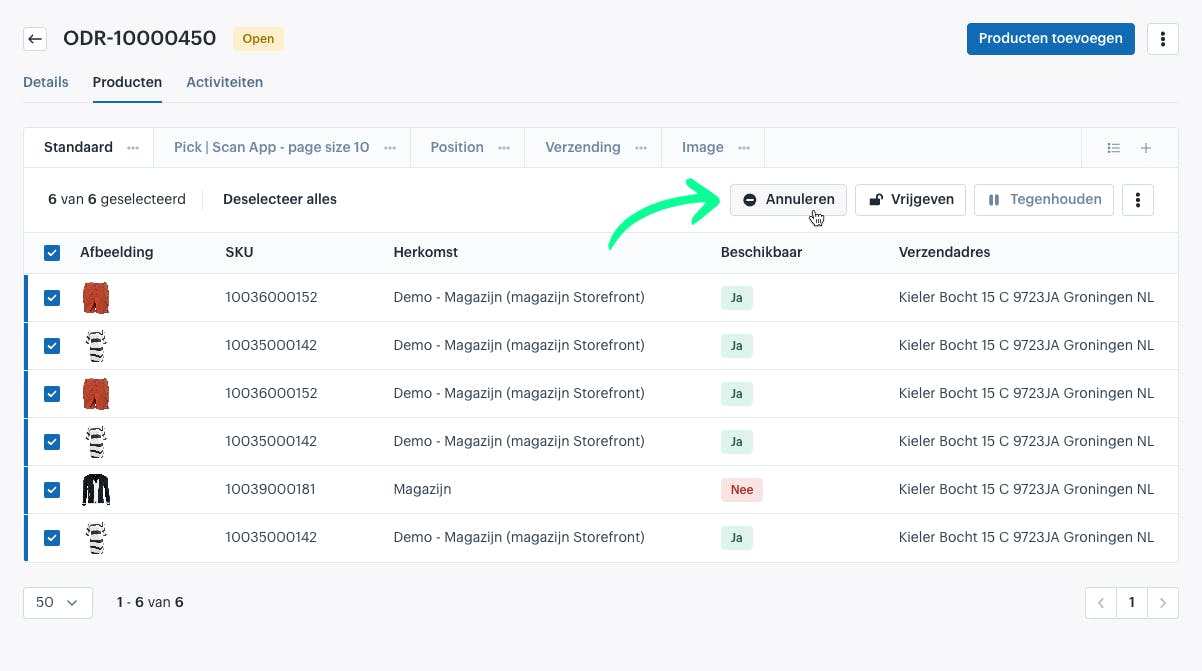1202x671 pixels.
Task: Toggle the select-all checkbox in the header
Action: point(52,253)
